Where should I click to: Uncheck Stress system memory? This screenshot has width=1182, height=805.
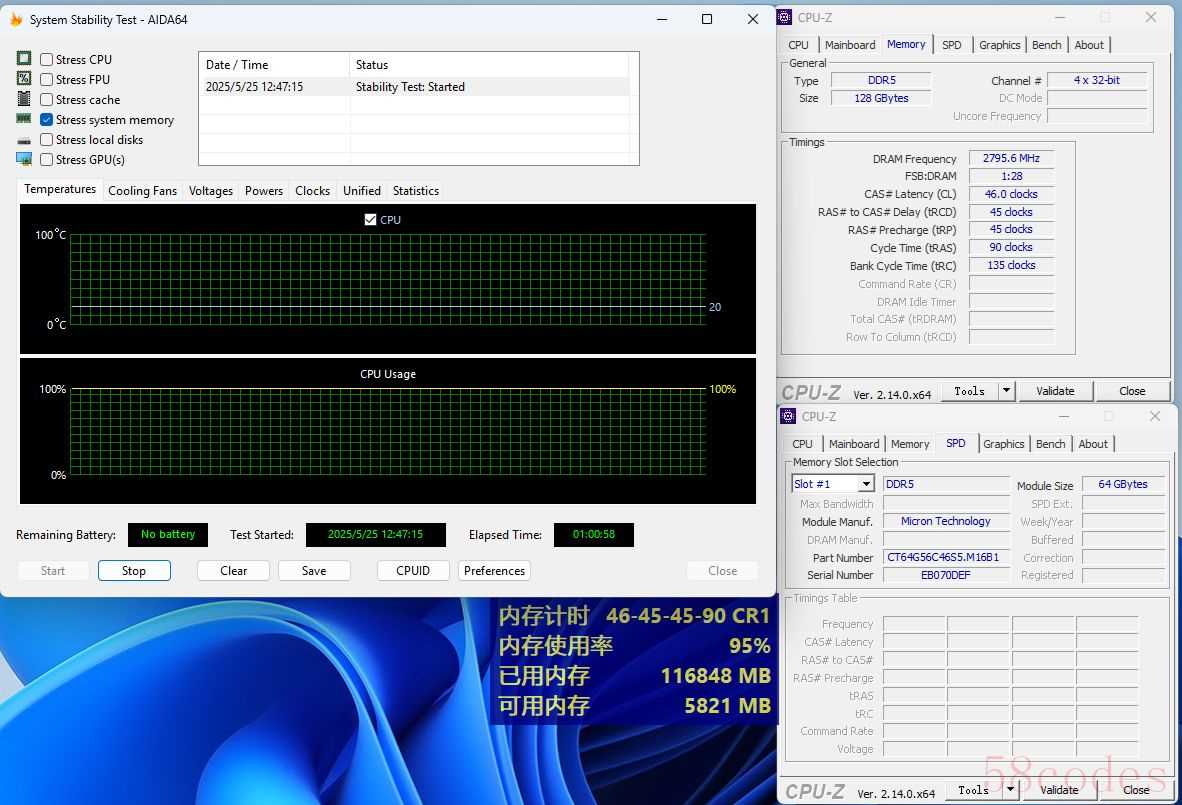point(47,120)
